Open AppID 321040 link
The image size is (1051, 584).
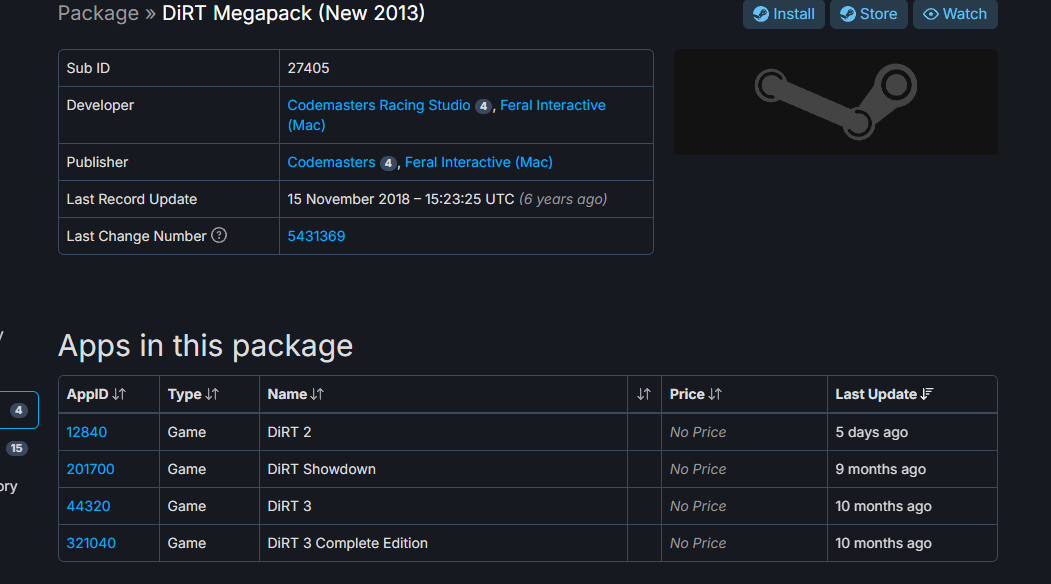pyautogui.click(x=91, y=543)
